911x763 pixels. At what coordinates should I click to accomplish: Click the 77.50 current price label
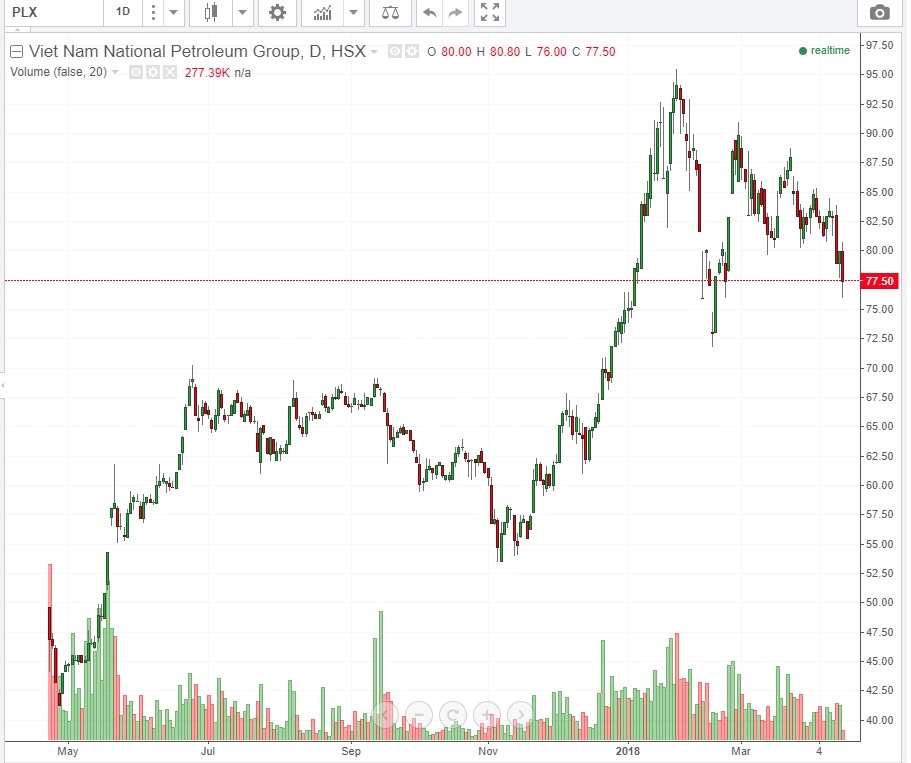point(879,281)
